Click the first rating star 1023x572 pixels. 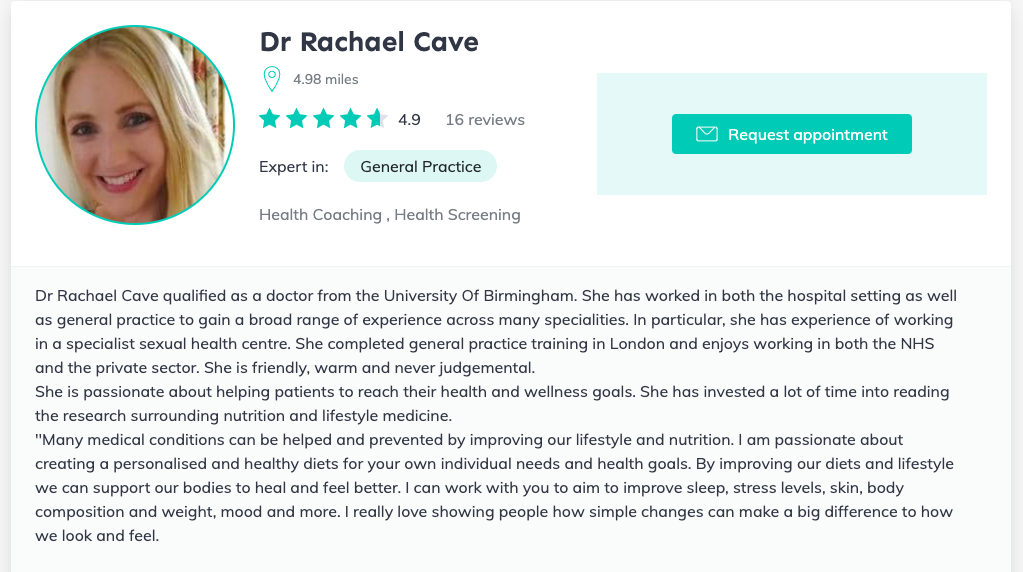tap(269, 119)
